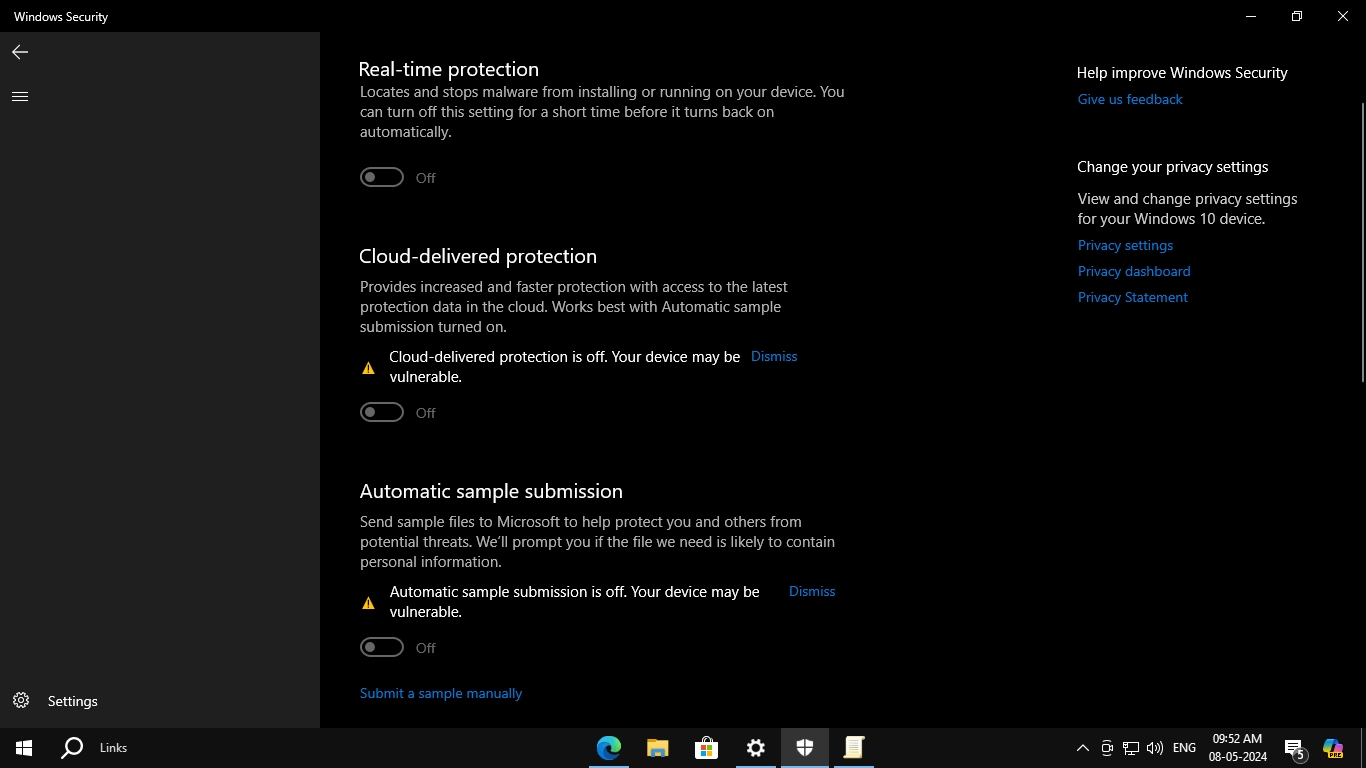1366x768 pixels.
Task: Click the Cloud-delivered protection warning triangle icon
Action: [368, 368]
